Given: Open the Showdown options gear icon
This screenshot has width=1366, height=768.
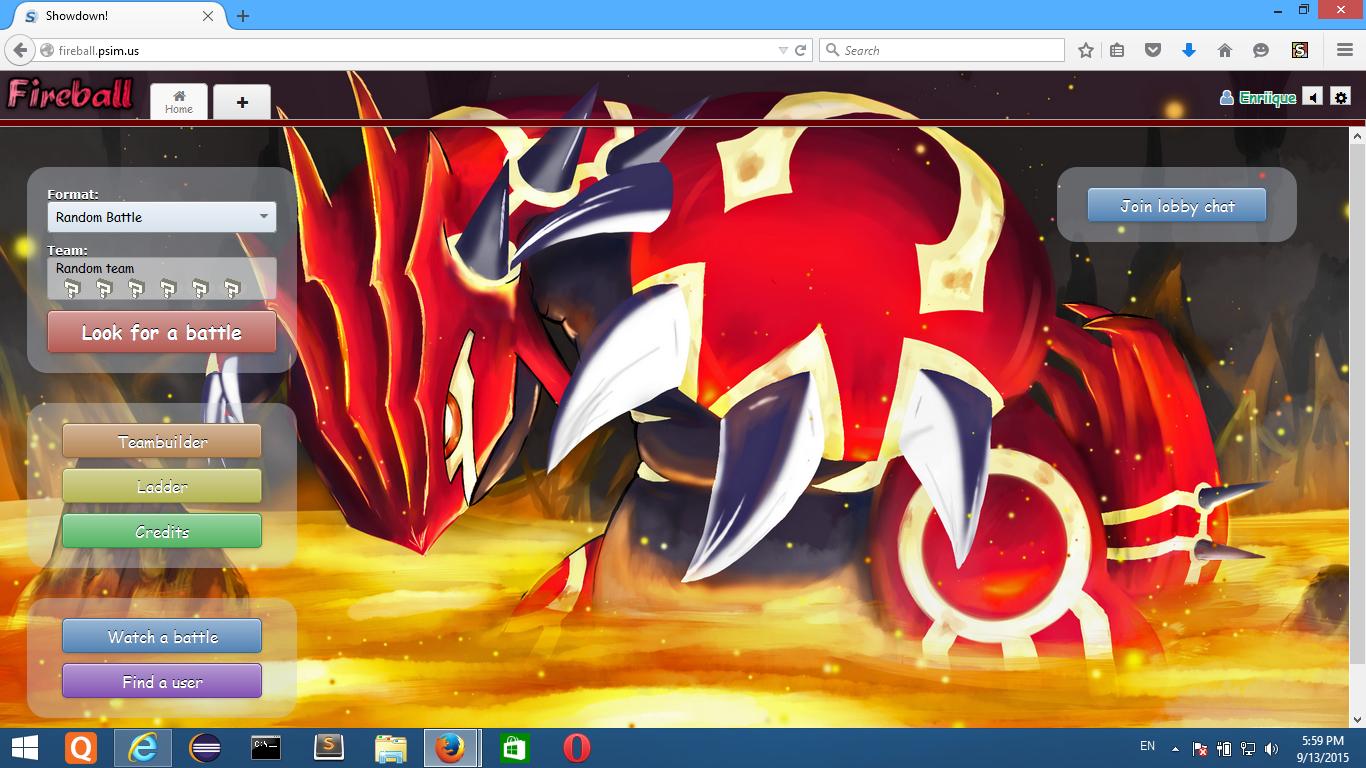Looking at the screenshot, I should 1341,97.
